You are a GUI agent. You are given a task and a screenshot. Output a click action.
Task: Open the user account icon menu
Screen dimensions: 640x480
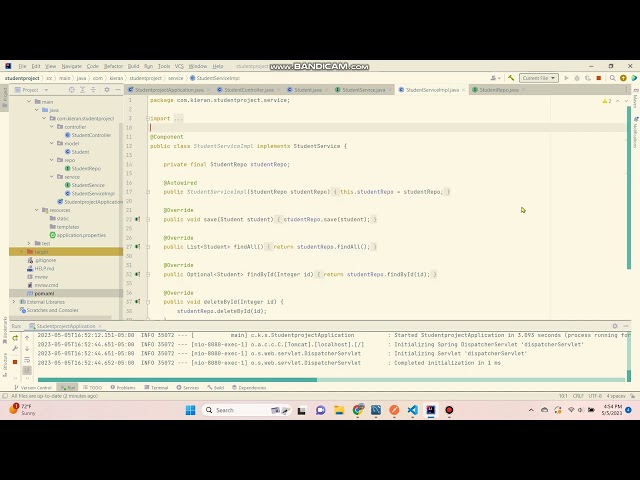[495, 78]
